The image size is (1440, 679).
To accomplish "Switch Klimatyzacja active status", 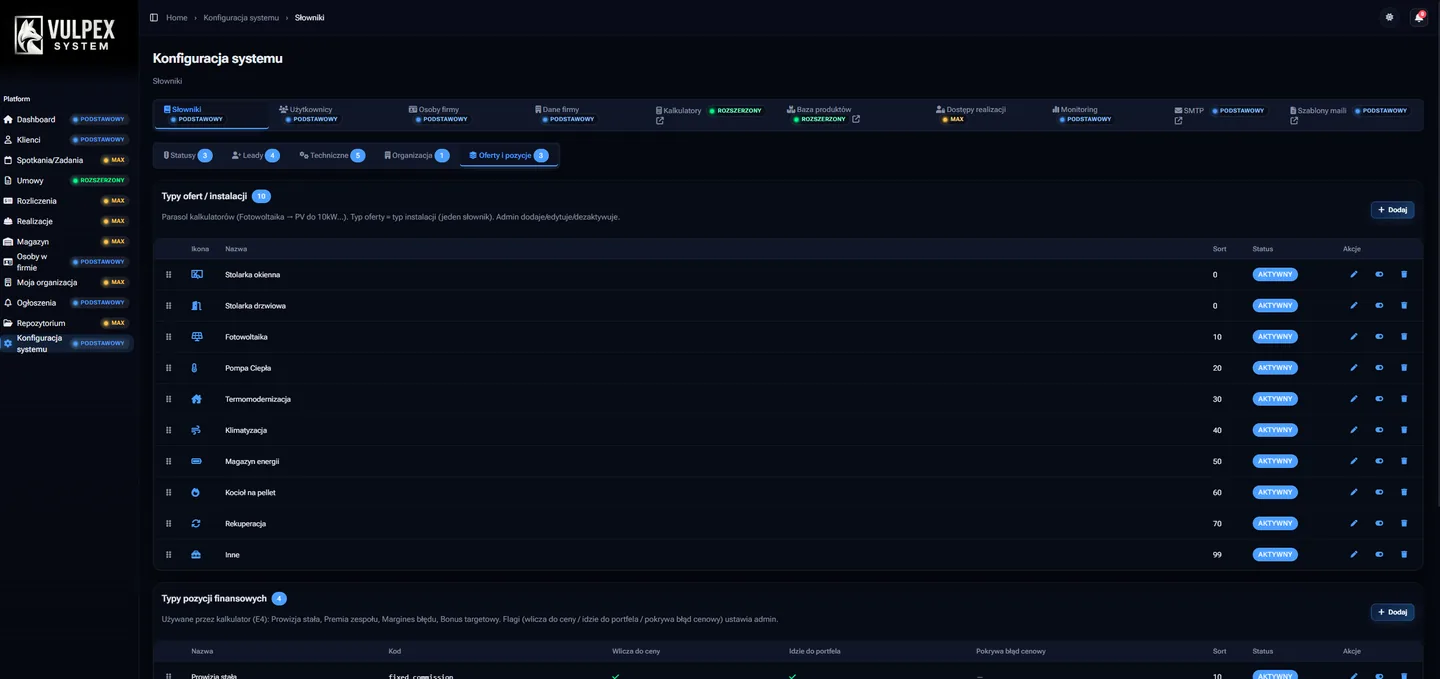I will [x=1379, y=430].
